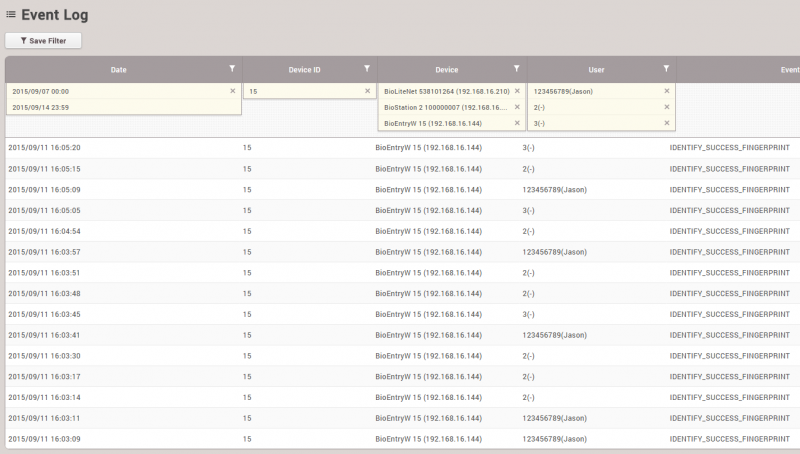Click the Date column header
Screen dimensions: 800x454
click(x=118, y=70)
